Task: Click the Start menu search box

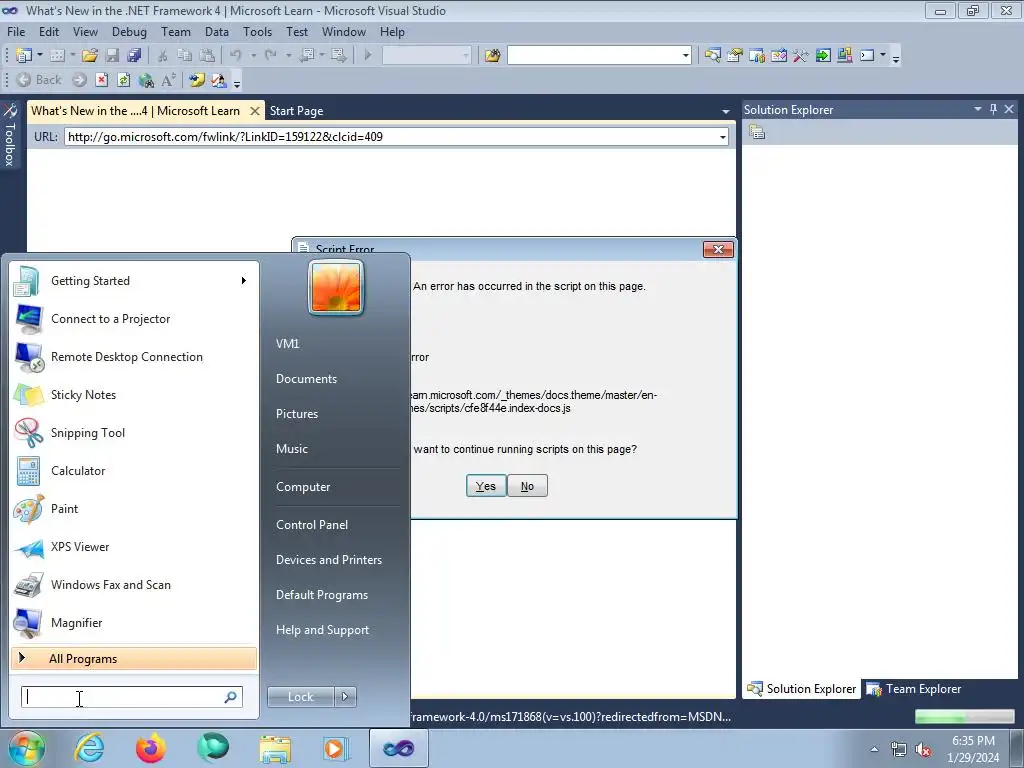Action: (x=131, y=697)
